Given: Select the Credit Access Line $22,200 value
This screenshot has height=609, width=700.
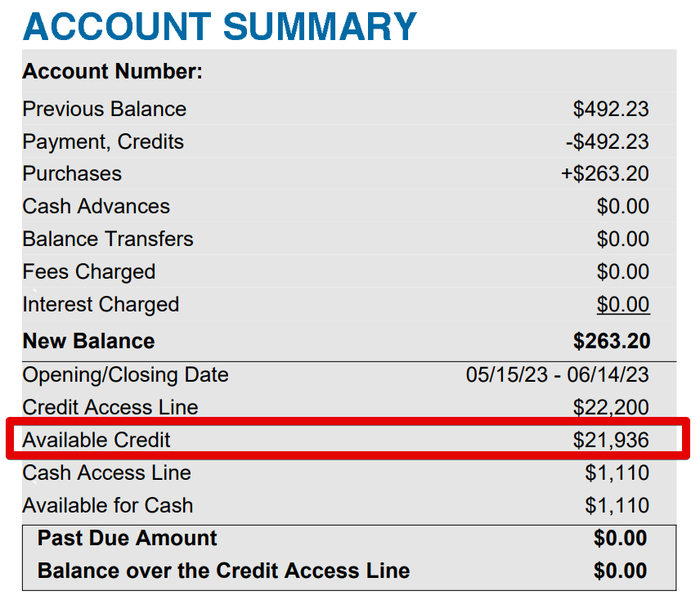Looking at the screenshot, I should coord(611,408).
